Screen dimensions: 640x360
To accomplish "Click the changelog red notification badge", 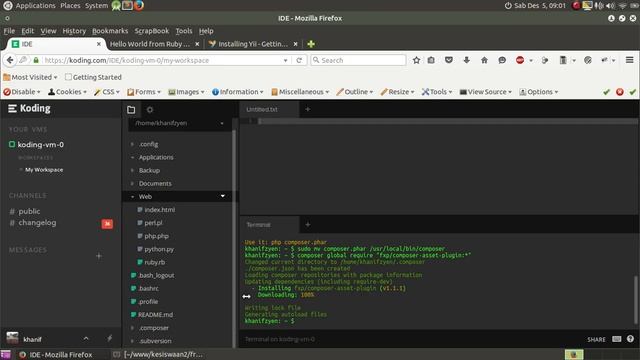I will 107,224.
